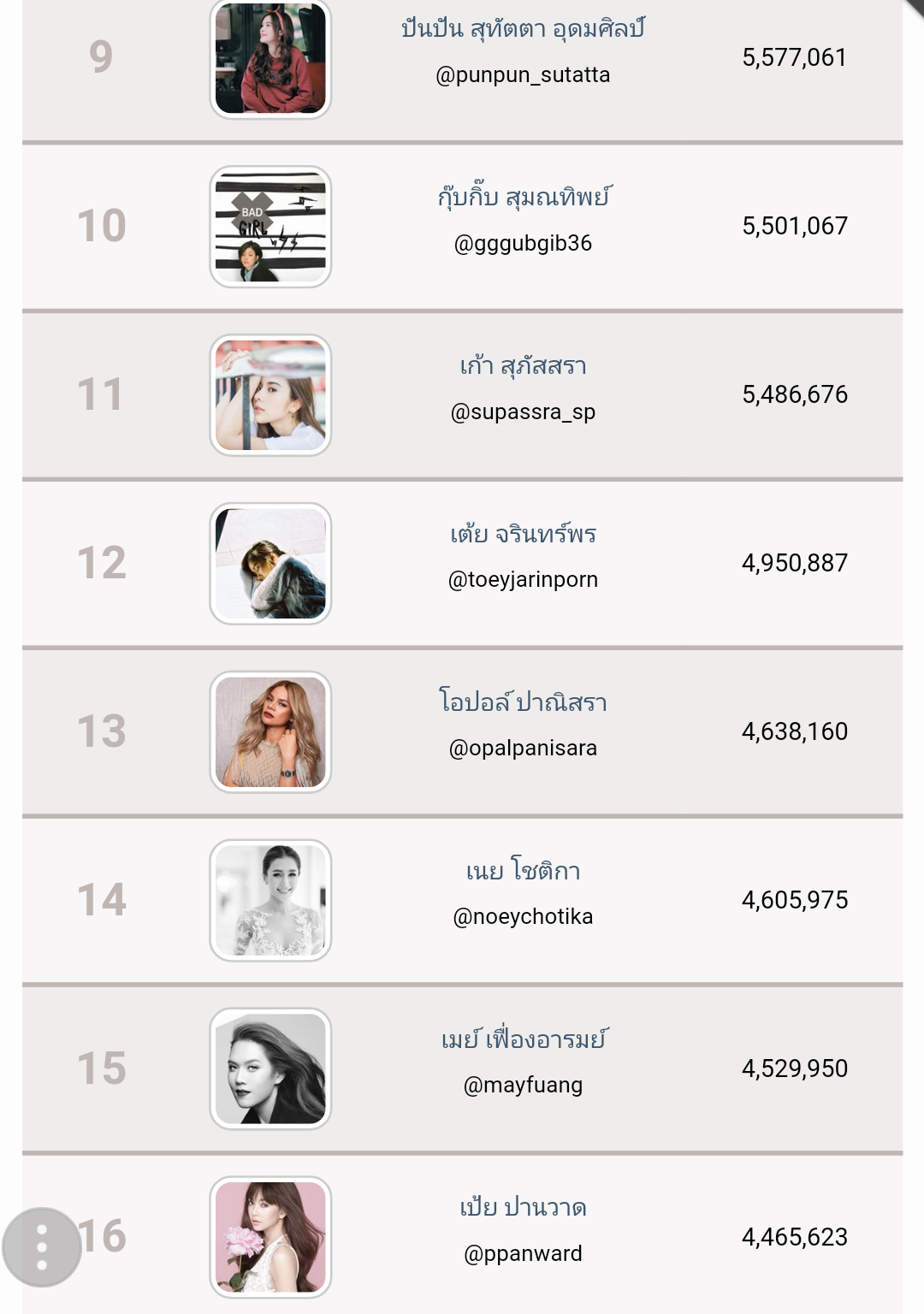The height and width of the screenshot is (1314, 924).
Task: Tap @mayfuang profile picture
Action: click(270, 1069)
